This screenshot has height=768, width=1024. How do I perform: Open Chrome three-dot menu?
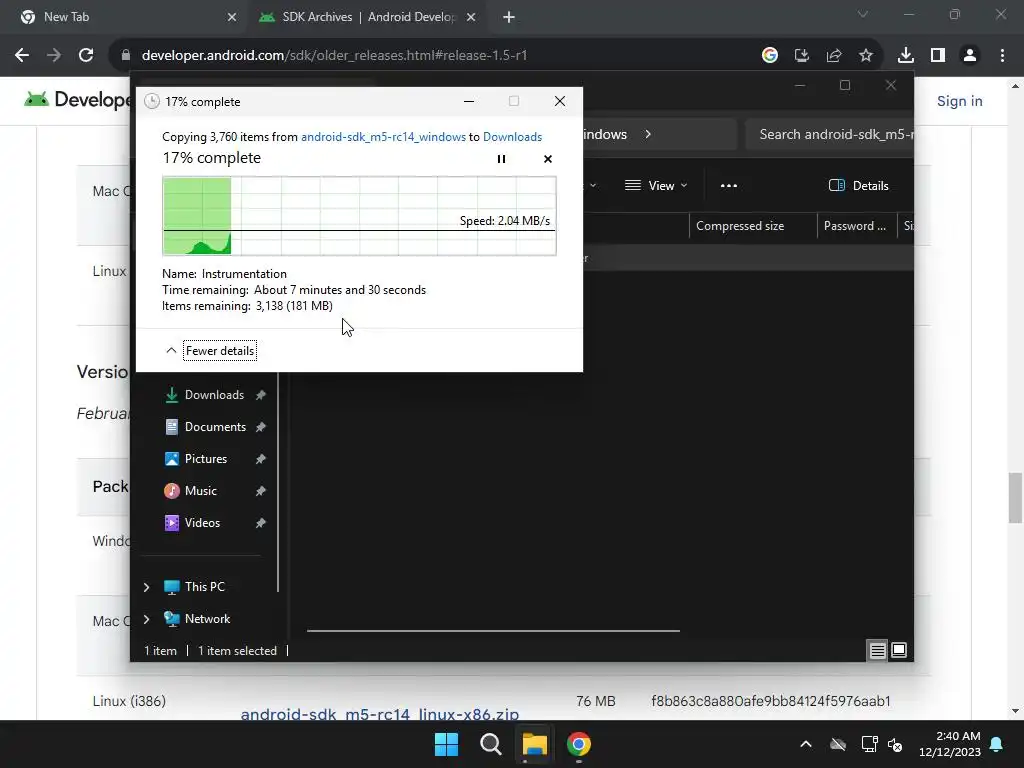[1002, 56]
